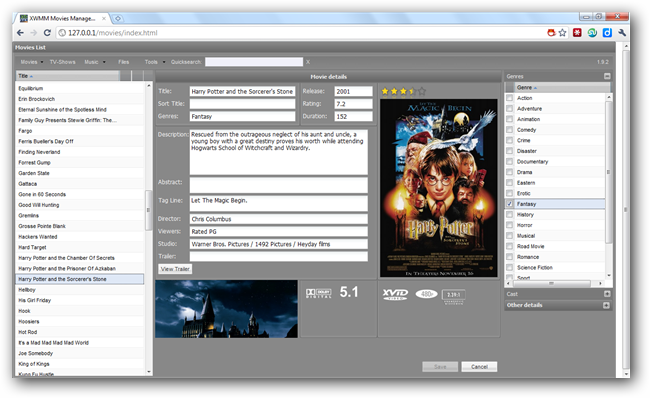Check the Adventure genre checkbox
Screen dimensions: 650x398
[509, 108]
